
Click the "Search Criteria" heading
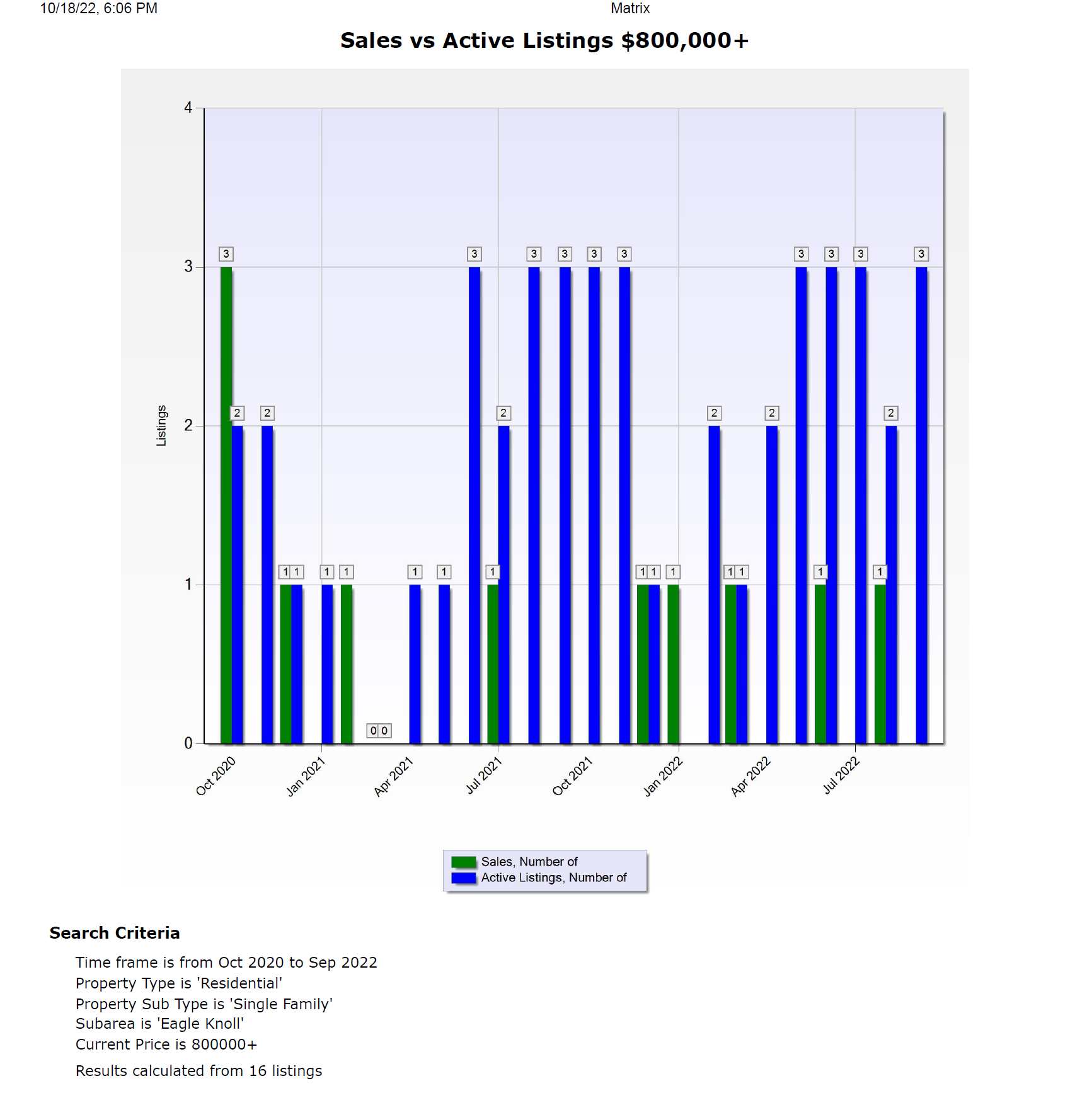pos(115,933)
